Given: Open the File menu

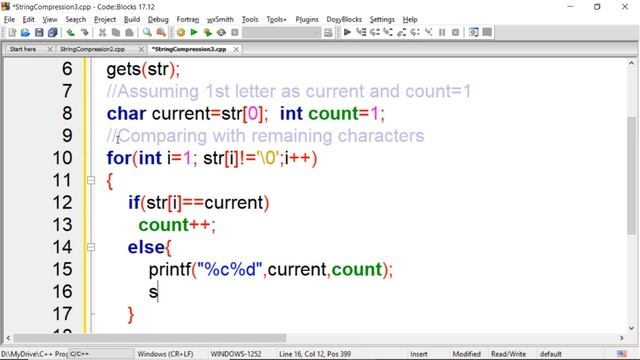Looking at the screenshot, I should click(9, 19).
